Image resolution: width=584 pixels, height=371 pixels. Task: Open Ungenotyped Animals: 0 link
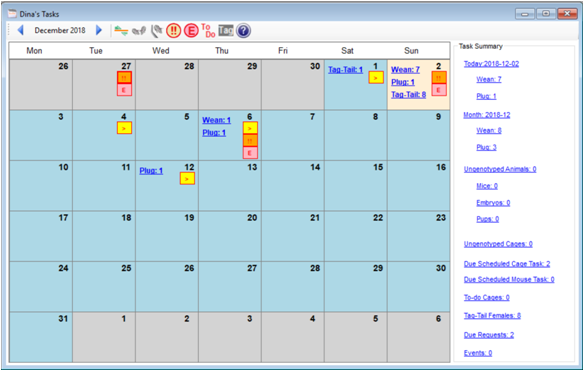pyautogui.click(x=500, y=169)
